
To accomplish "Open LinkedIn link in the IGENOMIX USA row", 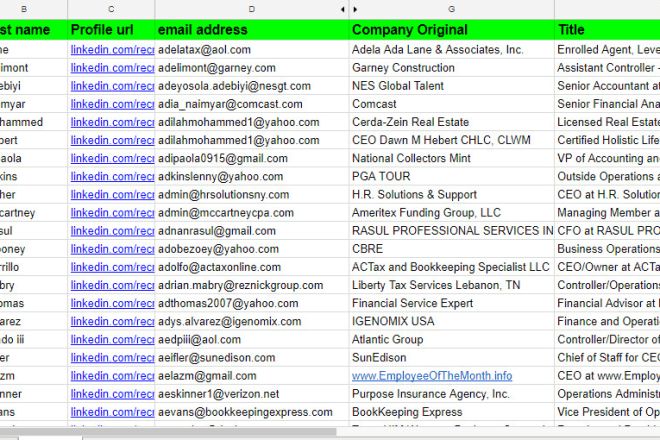I will click(112, 321).
